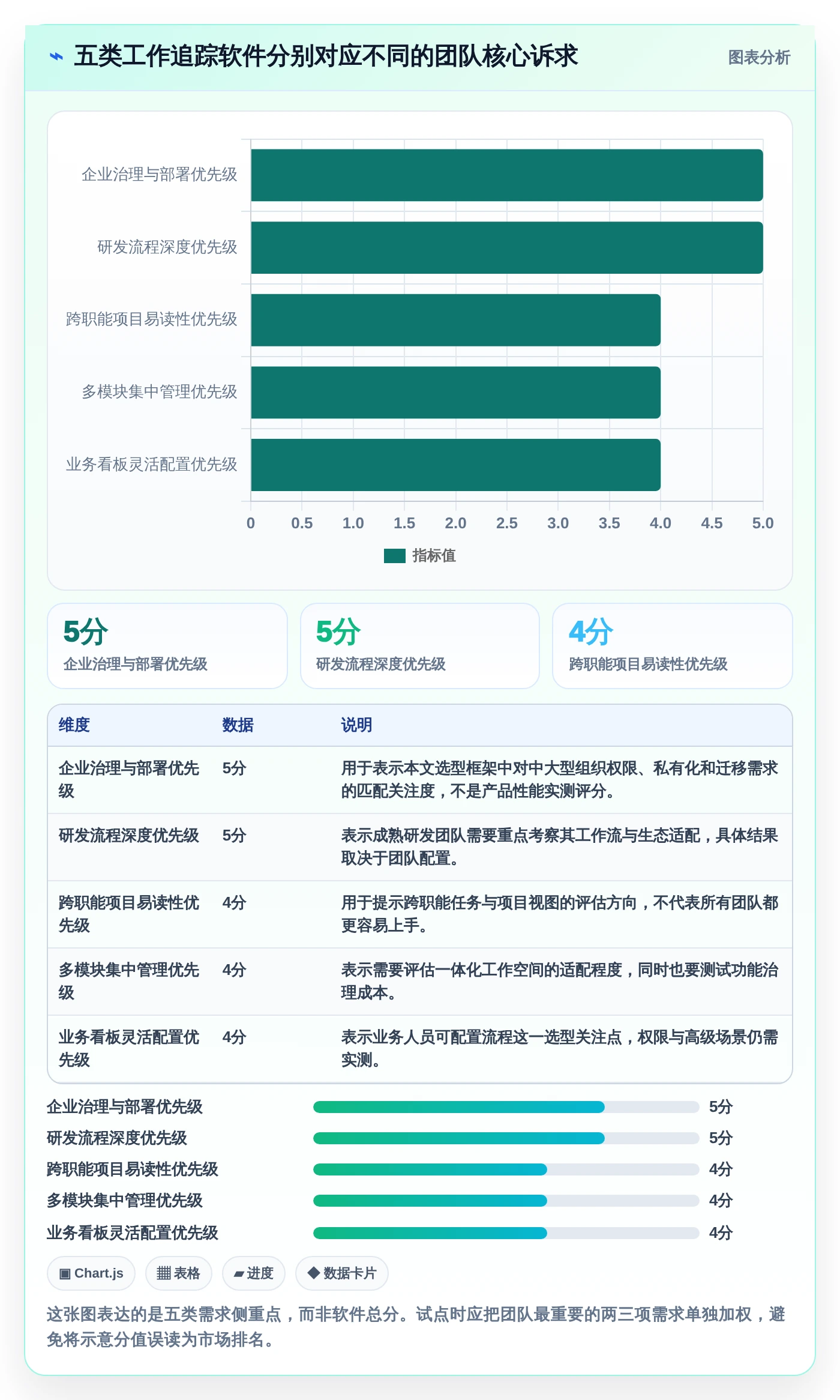
Task: Click table cell 跨职能项目易读性优先级
Action: click(x=129, y=914)
